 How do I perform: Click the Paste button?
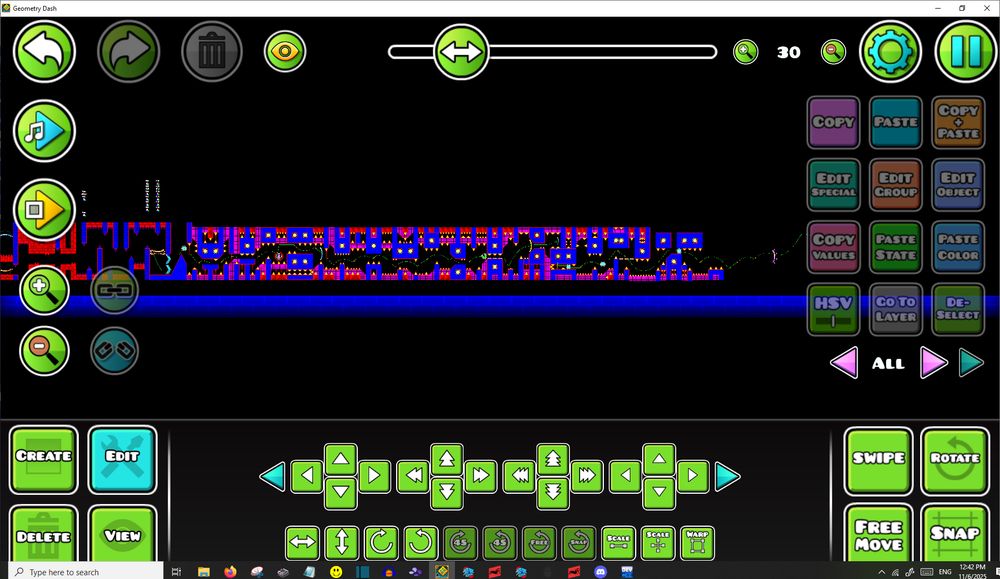tap(895, 122)
